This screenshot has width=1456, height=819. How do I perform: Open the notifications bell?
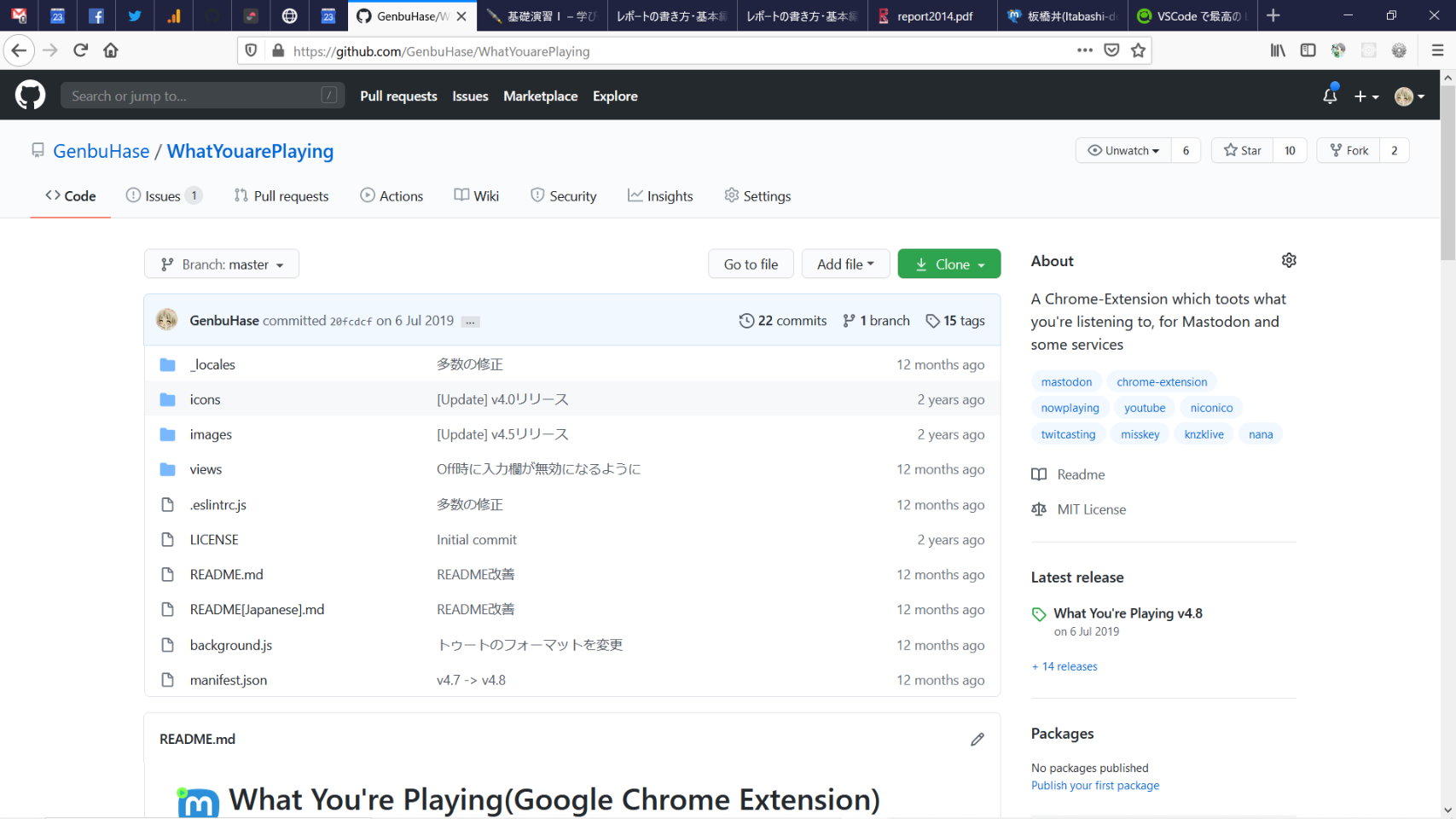1329,96
